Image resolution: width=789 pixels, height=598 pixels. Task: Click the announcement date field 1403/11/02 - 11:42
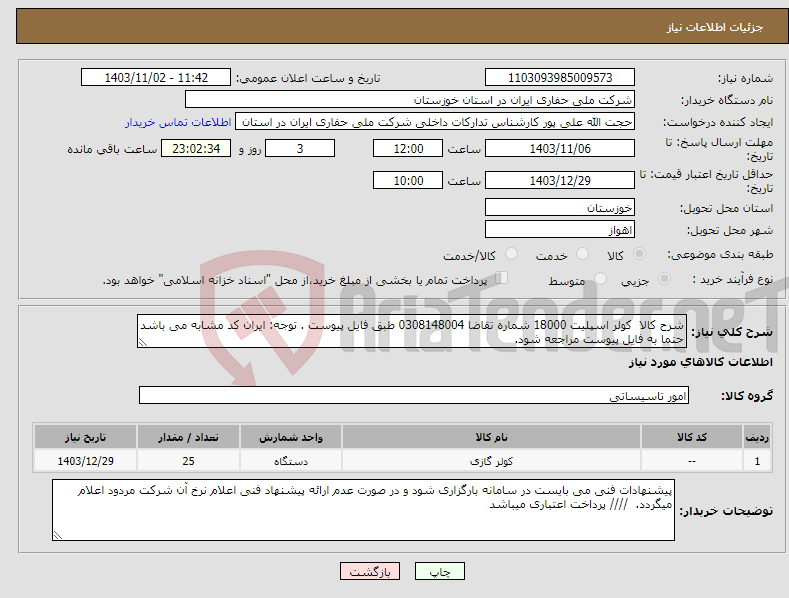(156, 78)
